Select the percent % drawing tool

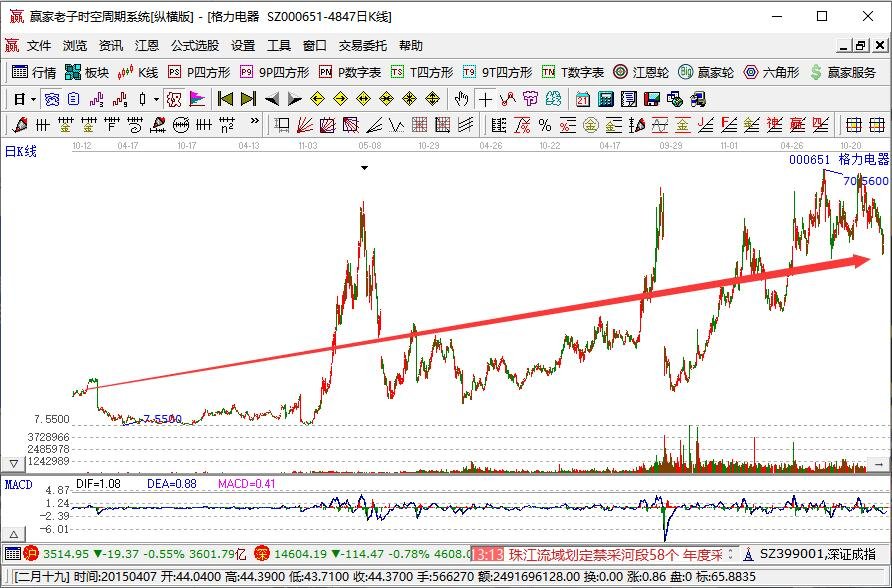544,125
